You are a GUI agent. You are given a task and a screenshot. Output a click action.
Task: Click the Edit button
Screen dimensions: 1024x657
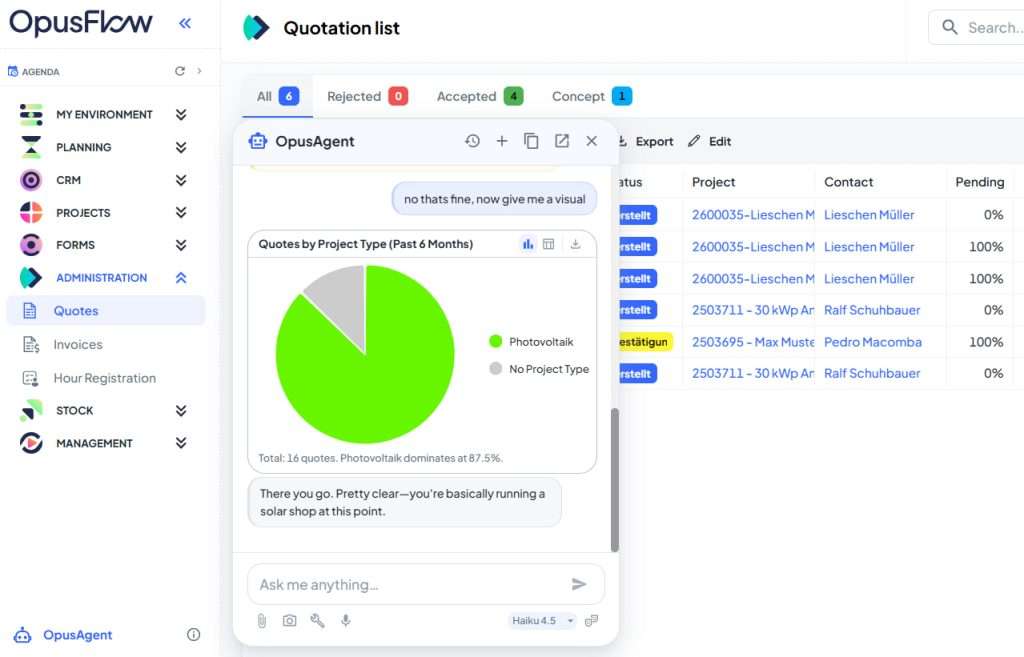710,141
